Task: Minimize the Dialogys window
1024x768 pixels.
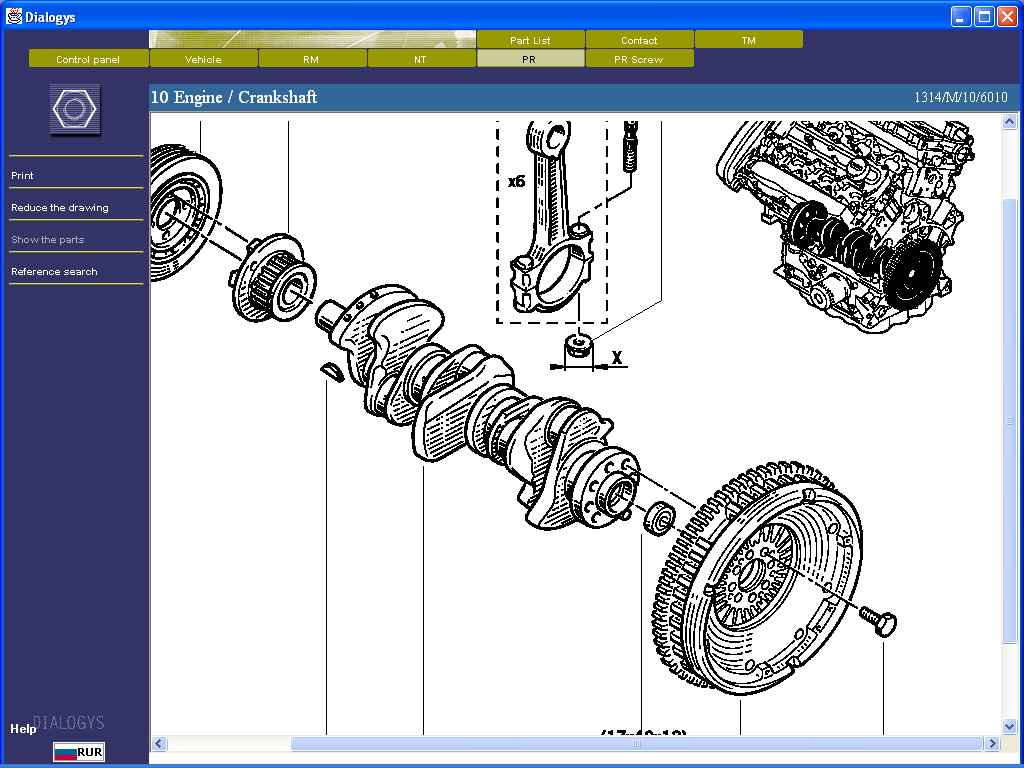Action: coord(960,16)
